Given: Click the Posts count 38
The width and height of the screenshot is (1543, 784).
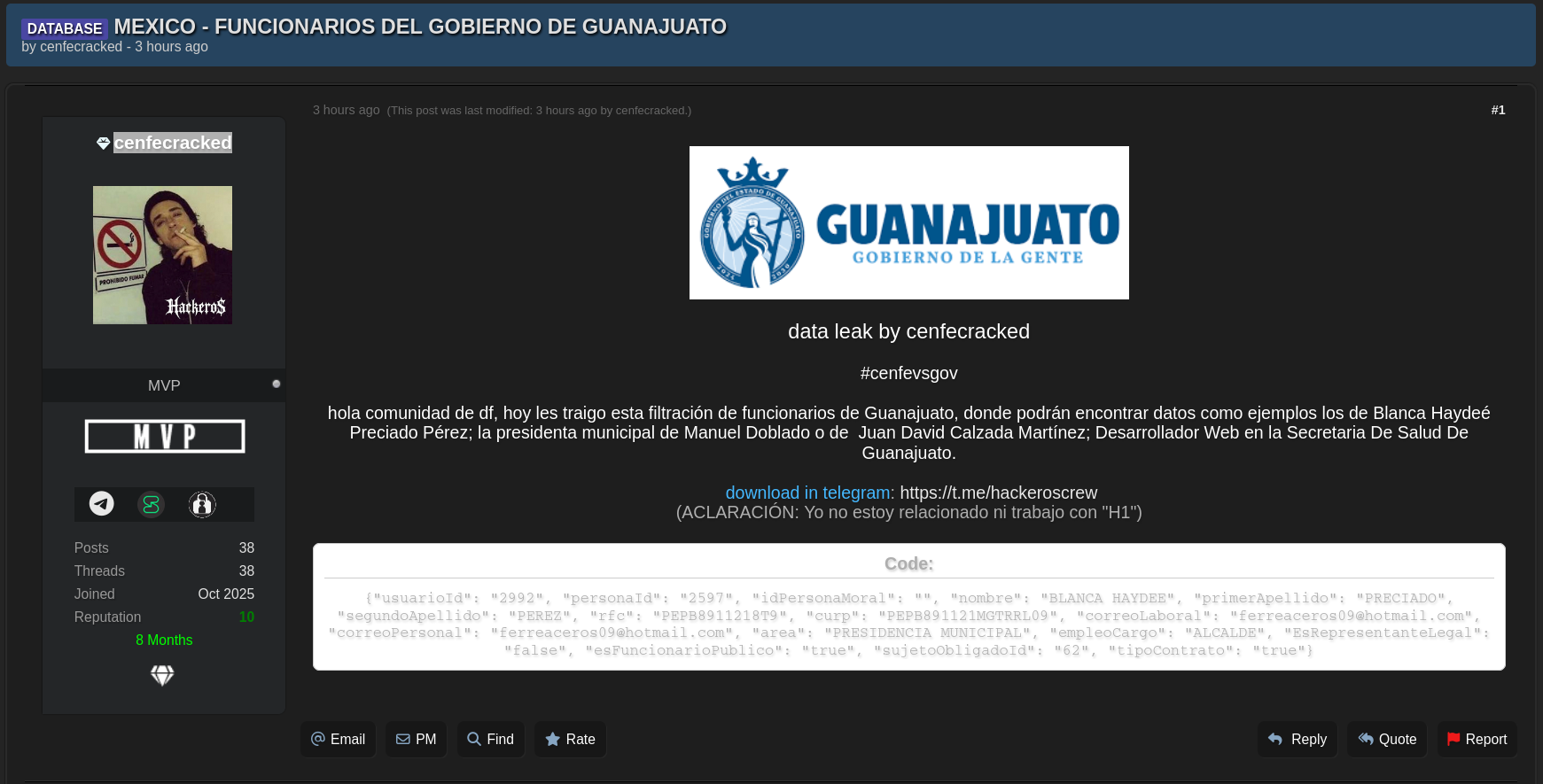Looking at the screenshot, I should pos(246,548).
